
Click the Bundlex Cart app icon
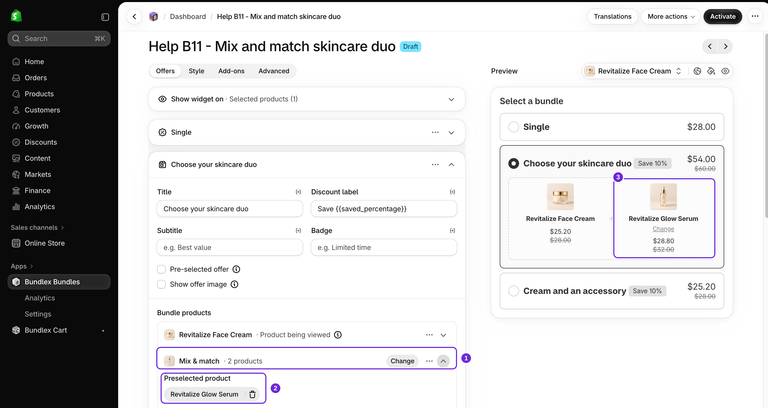pos(16,331)
